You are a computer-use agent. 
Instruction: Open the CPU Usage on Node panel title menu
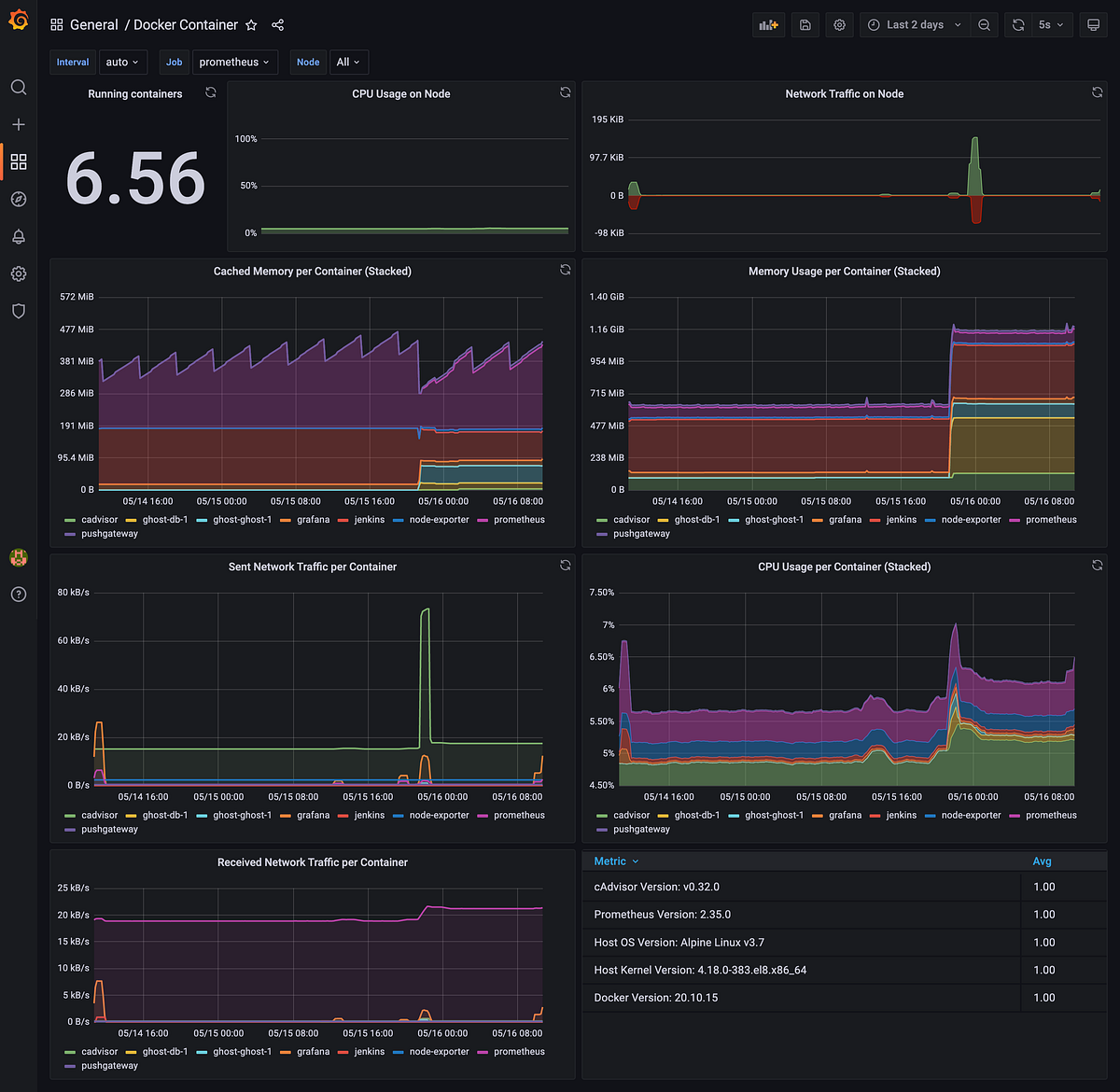[401, 93]
